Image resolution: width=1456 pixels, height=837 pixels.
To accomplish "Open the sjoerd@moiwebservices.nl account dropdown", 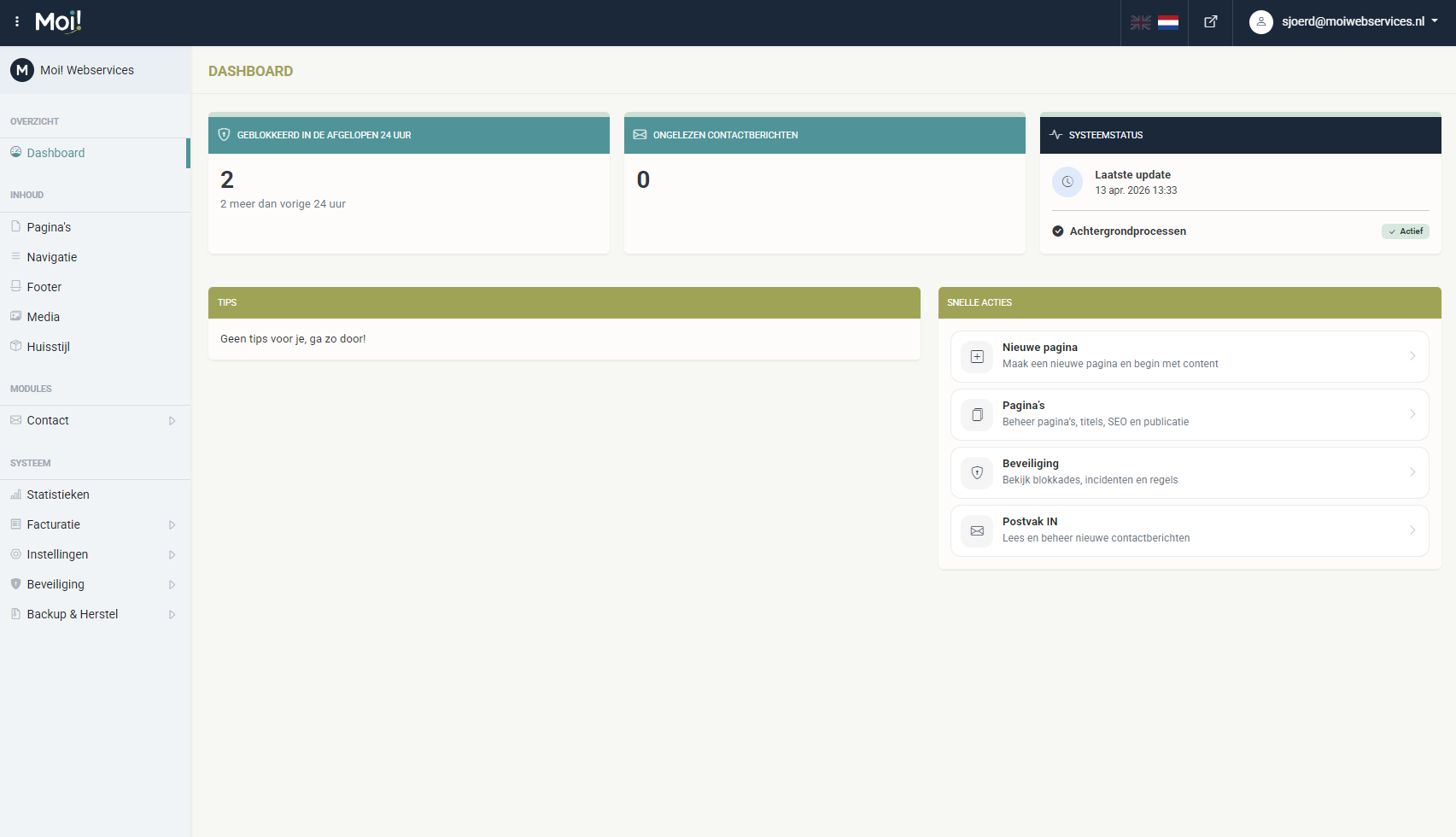I will click(x=1345, y=22).
